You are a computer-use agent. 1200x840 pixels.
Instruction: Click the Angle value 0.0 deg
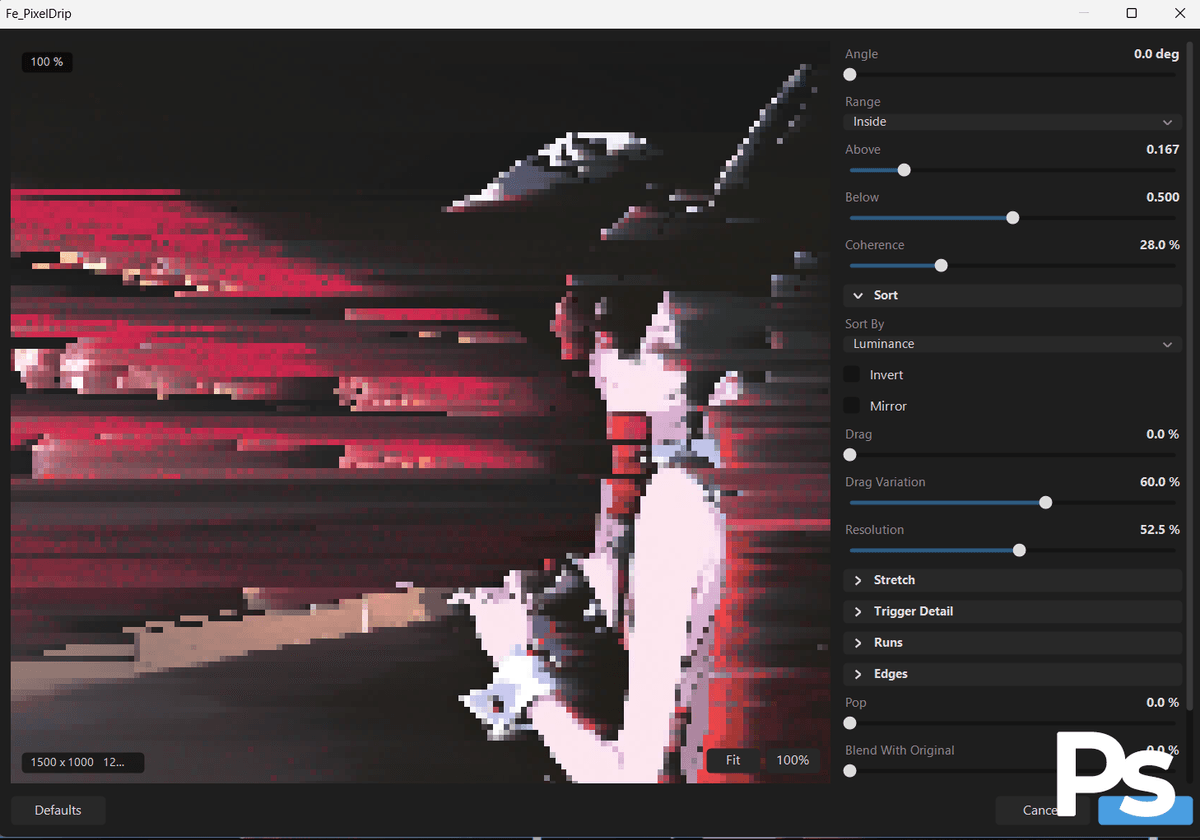point(1156,54)
